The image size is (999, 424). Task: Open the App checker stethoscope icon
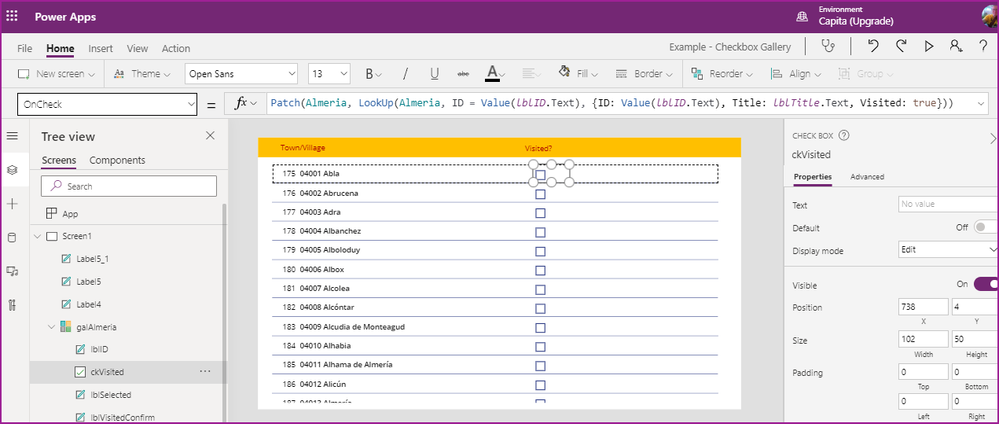(x=827, y=46)
